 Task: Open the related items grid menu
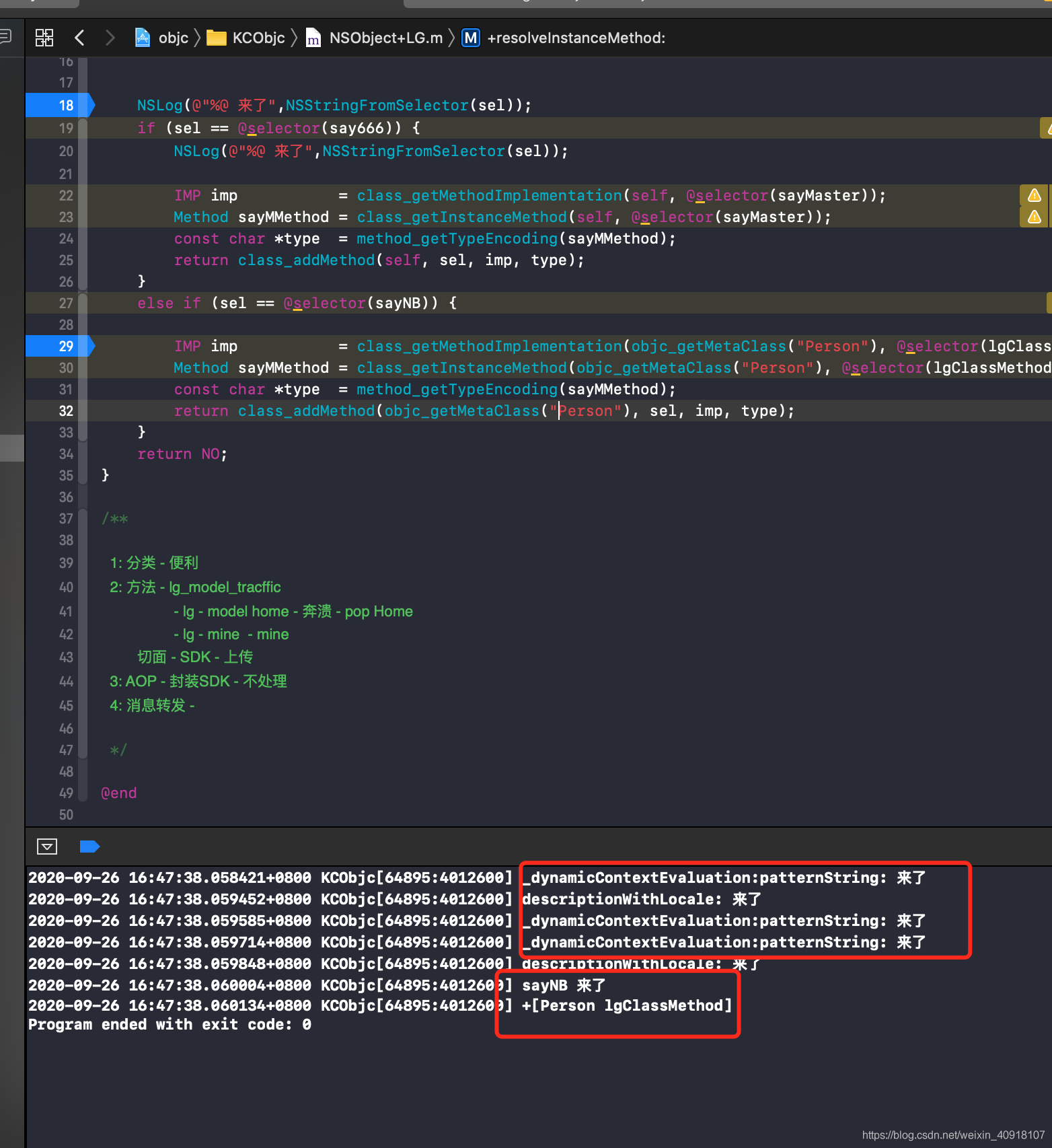pyautogui.click(x=44, y=38)
